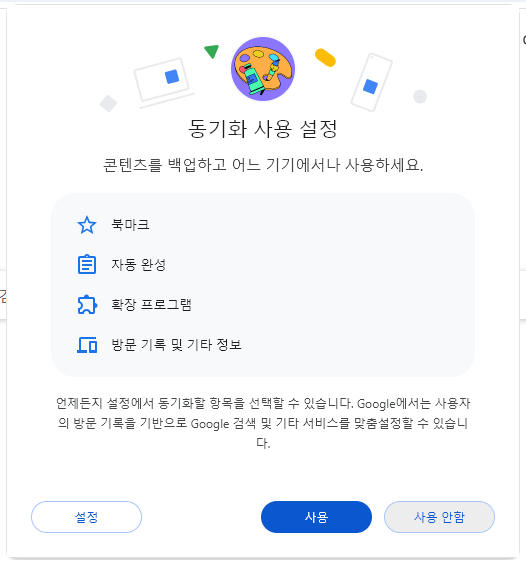
Task: Click the Google personalization description paragraph
Action: [263, 423]
